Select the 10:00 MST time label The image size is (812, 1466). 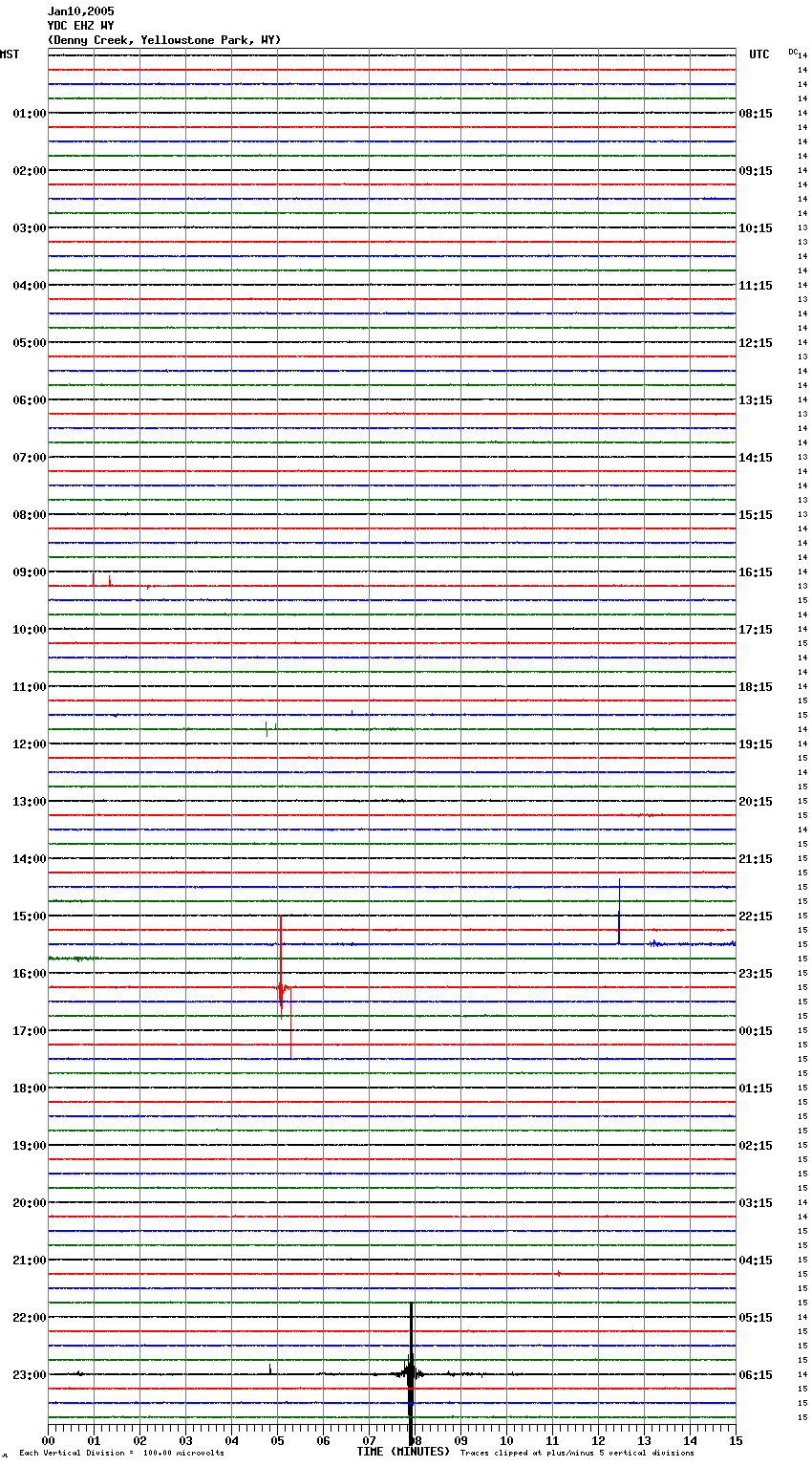[29, 630]
